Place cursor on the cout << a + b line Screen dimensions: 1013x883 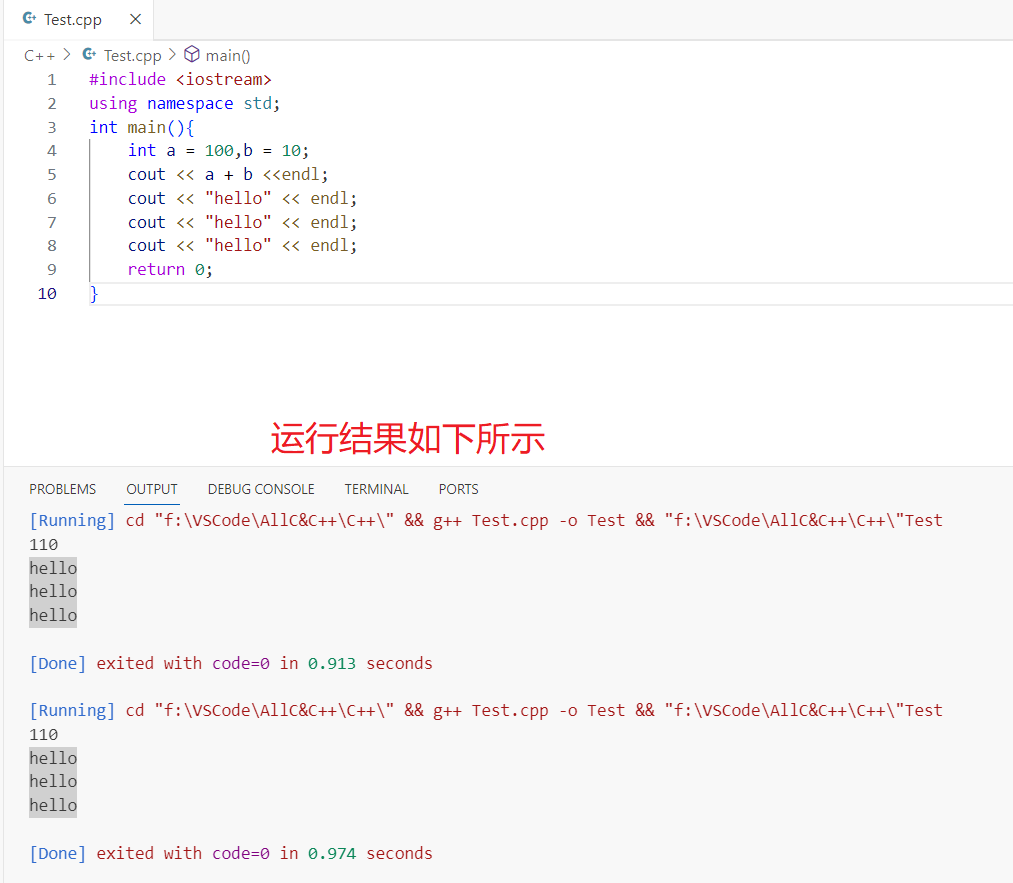coord(227,175)
